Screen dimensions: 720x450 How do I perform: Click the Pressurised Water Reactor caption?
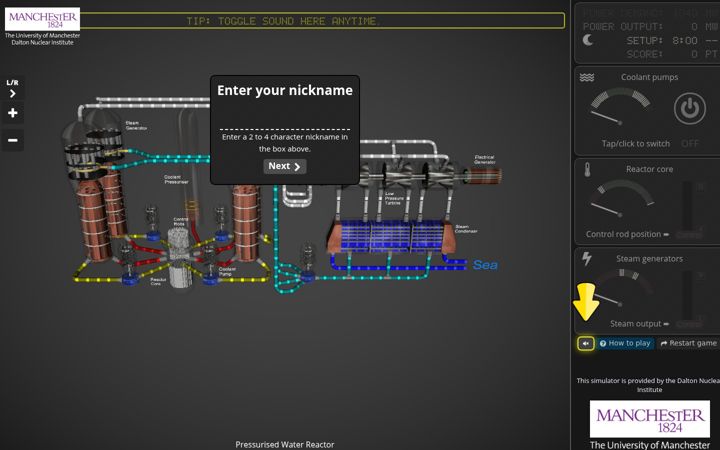pyautogui.click(x=285, y=444)
